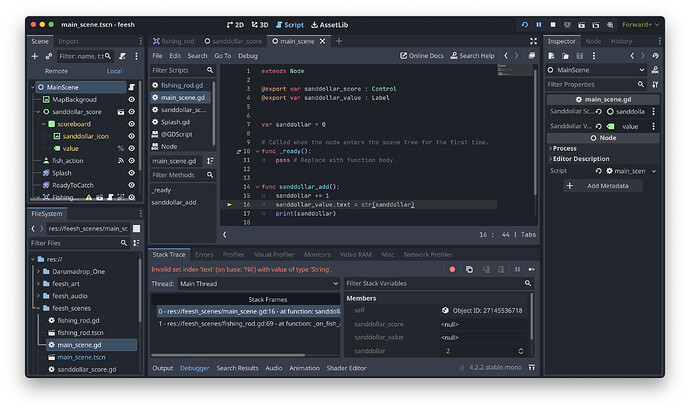The width and height of the screenshot is (690, 411).
Task: Open the File menu of script editor
Action: [157, 56]
